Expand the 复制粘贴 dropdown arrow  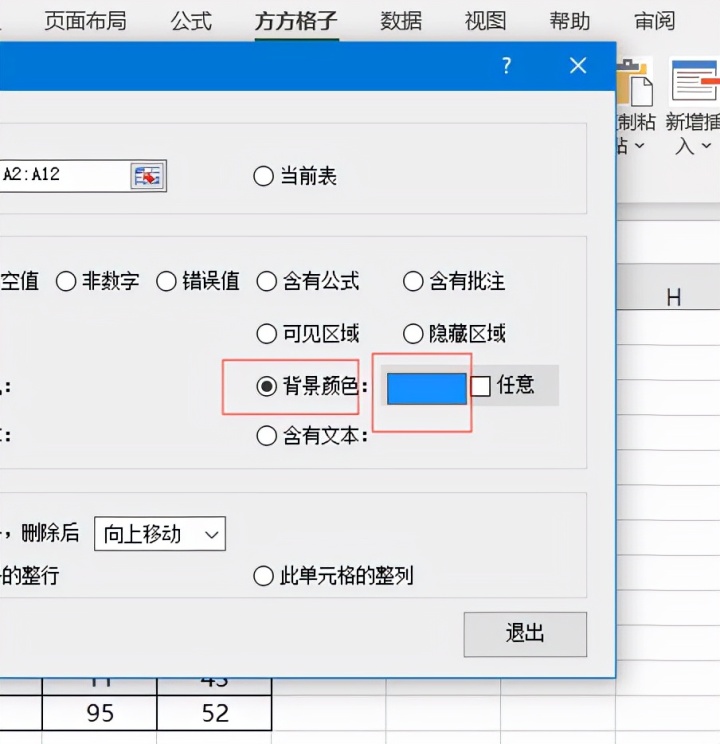tap(639, 146)
